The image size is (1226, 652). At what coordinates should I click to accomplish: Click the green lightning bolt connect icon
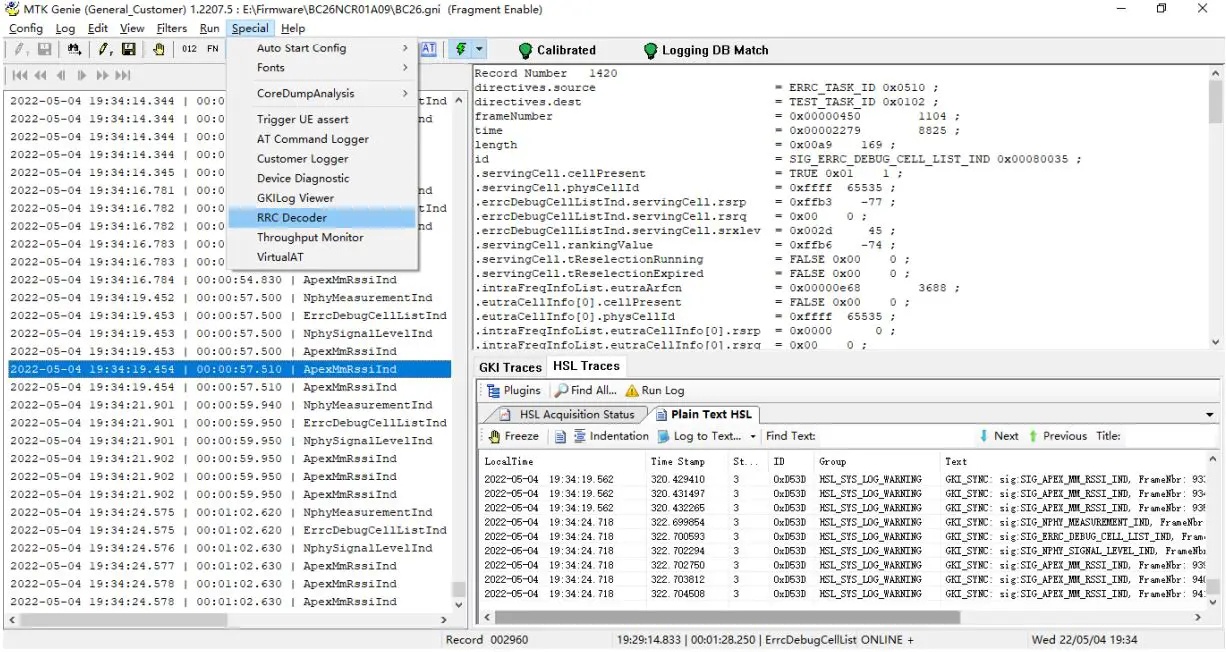[x=461, y=49]
